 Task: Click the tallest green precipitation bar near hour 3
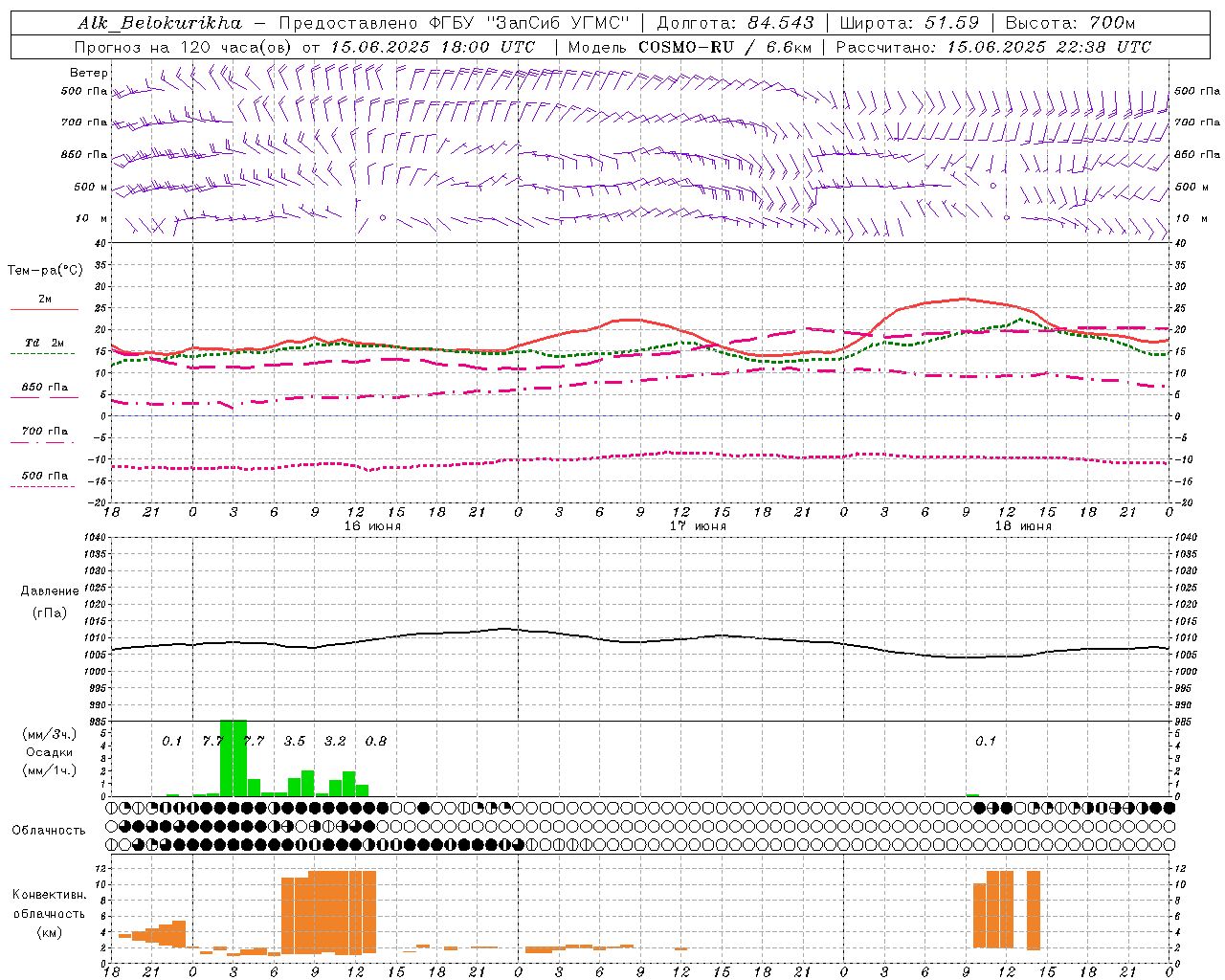(x=234, y=758)
